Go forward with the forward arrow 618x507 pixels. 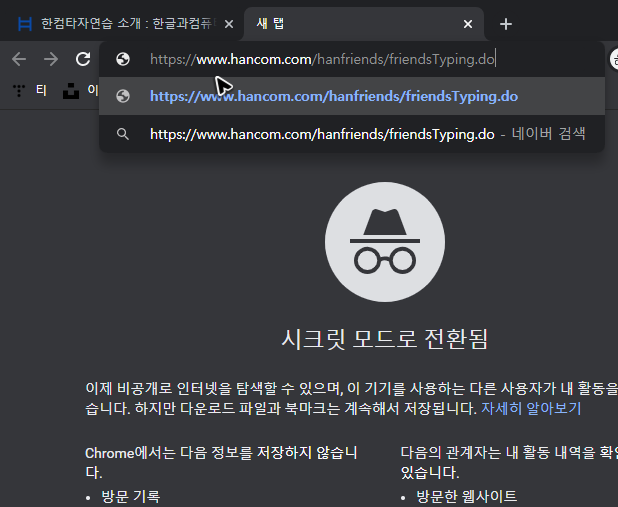click(51, 60)
